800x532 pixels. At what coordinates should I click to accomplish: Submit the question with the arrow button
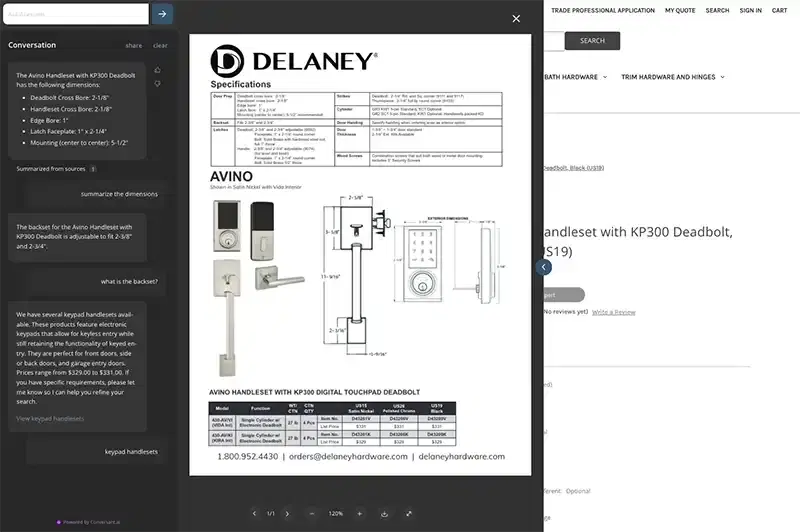coord(162,14)
